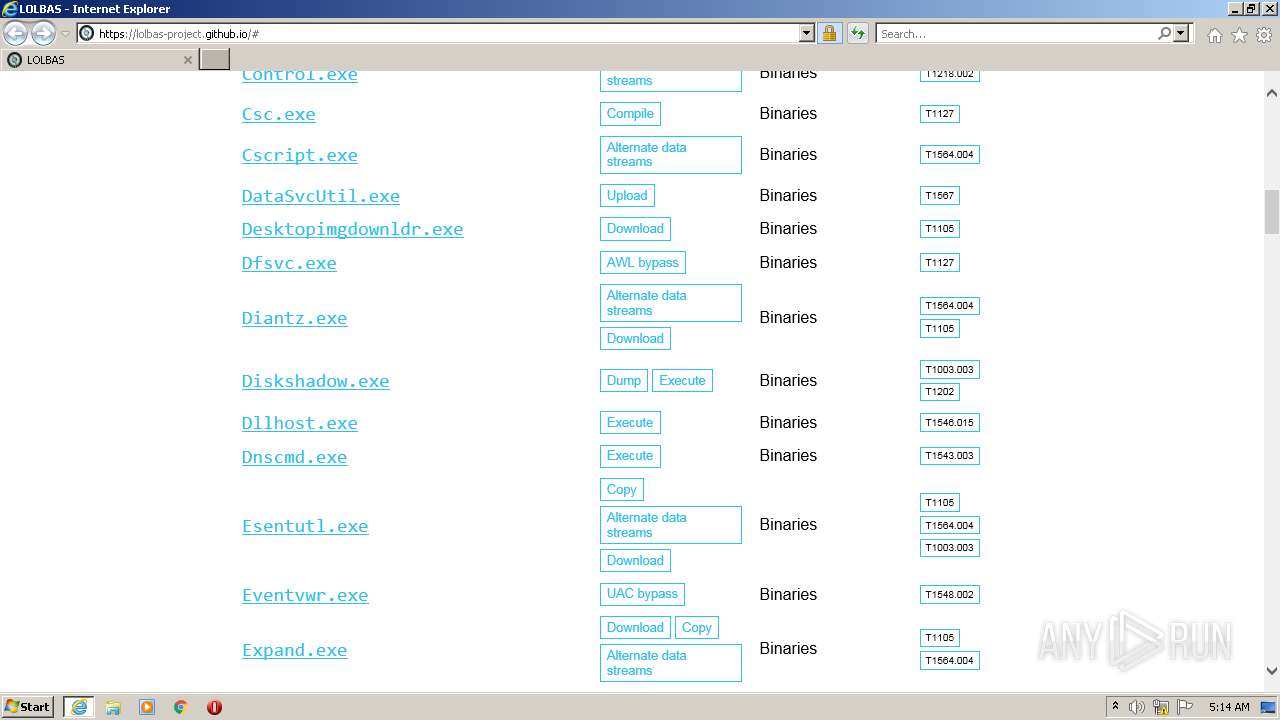The height and width of the screenshot is (720, 1280).
Task: Click Alternate data streams tag for Cscript.exe
Action: click(x=670, y=155)
